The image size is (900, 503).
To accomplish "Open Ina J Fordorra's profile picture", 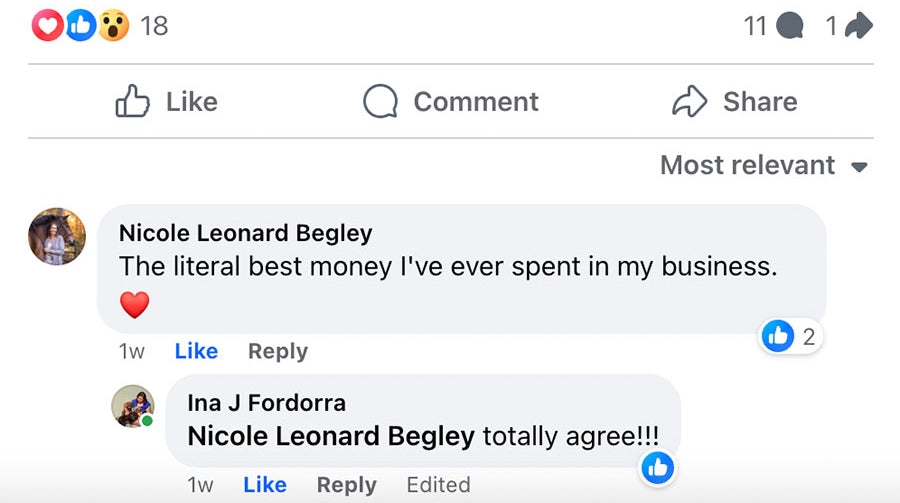I will [x=132, y=406].
